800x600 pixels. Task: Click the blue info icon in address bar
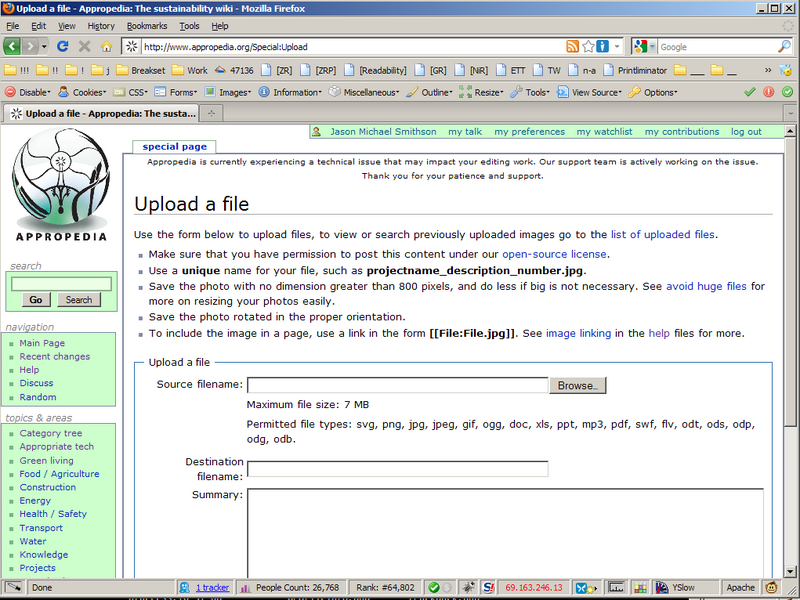tap(603, 46)
